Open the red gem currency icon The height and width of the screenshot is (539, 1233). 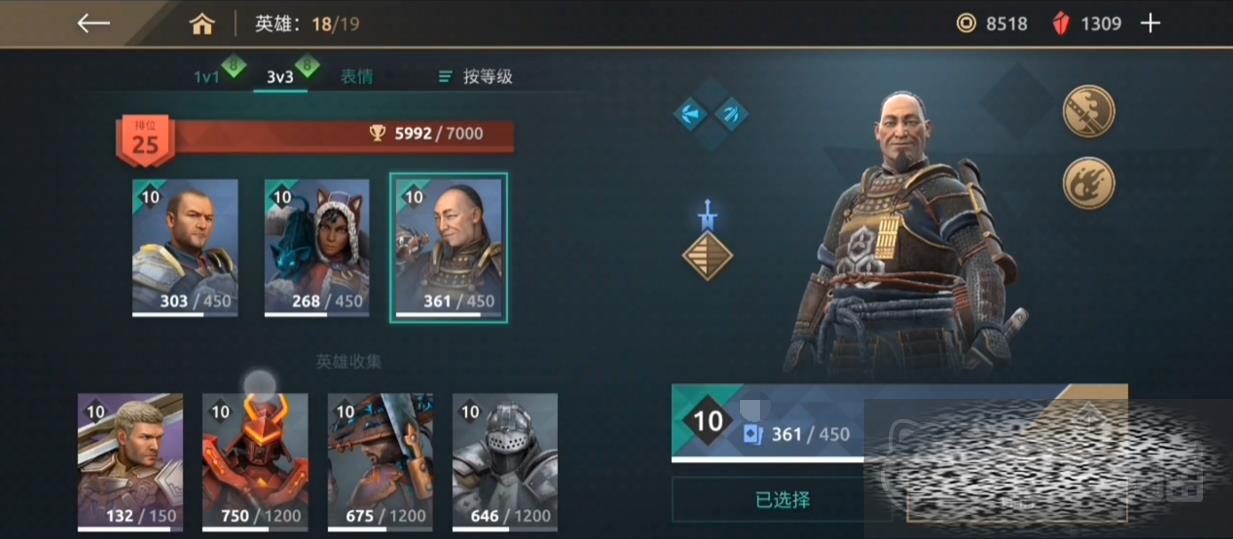click(x=1061, y=23)
